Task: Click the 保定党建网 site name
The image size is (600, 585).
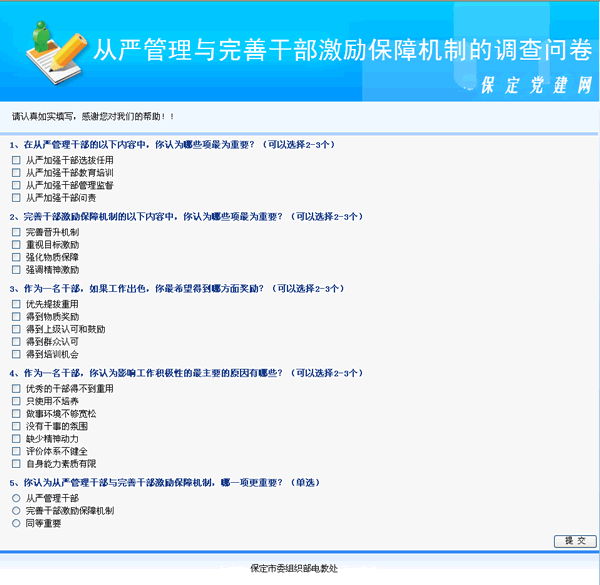Action: [x=536, y=85]
